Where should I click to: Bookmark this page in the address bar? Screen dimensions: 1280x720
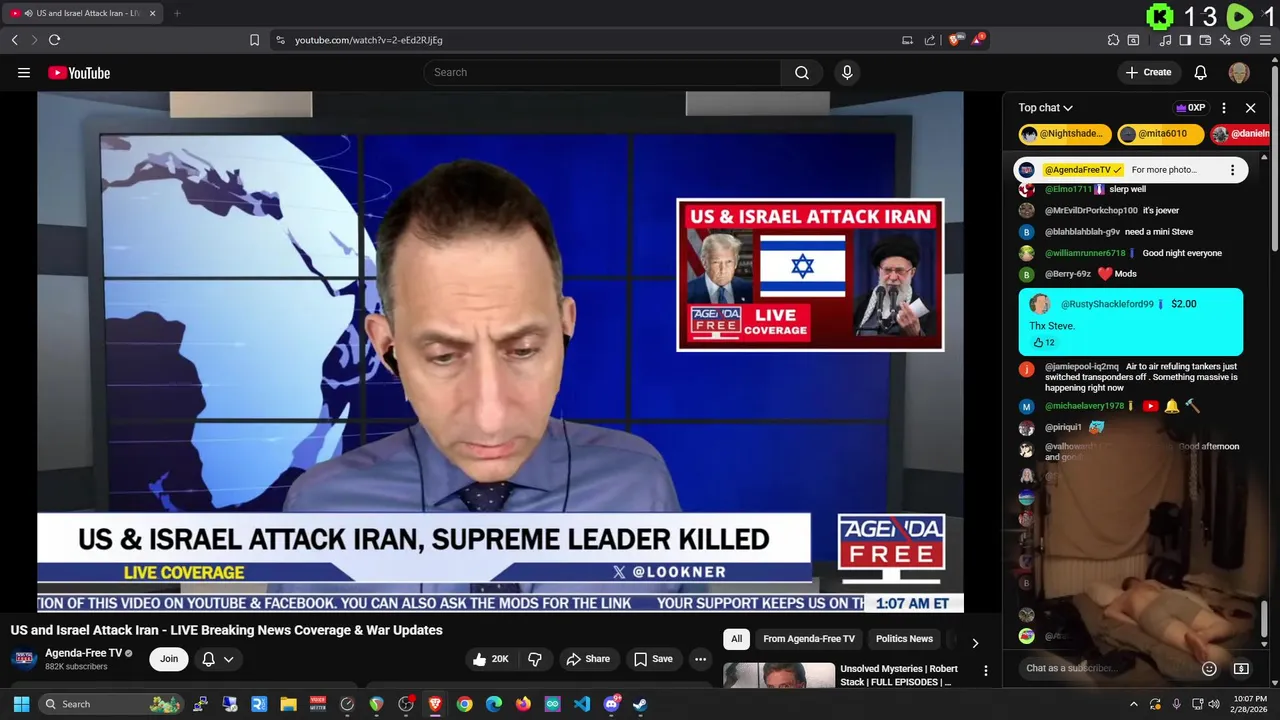tap(254, 40)
